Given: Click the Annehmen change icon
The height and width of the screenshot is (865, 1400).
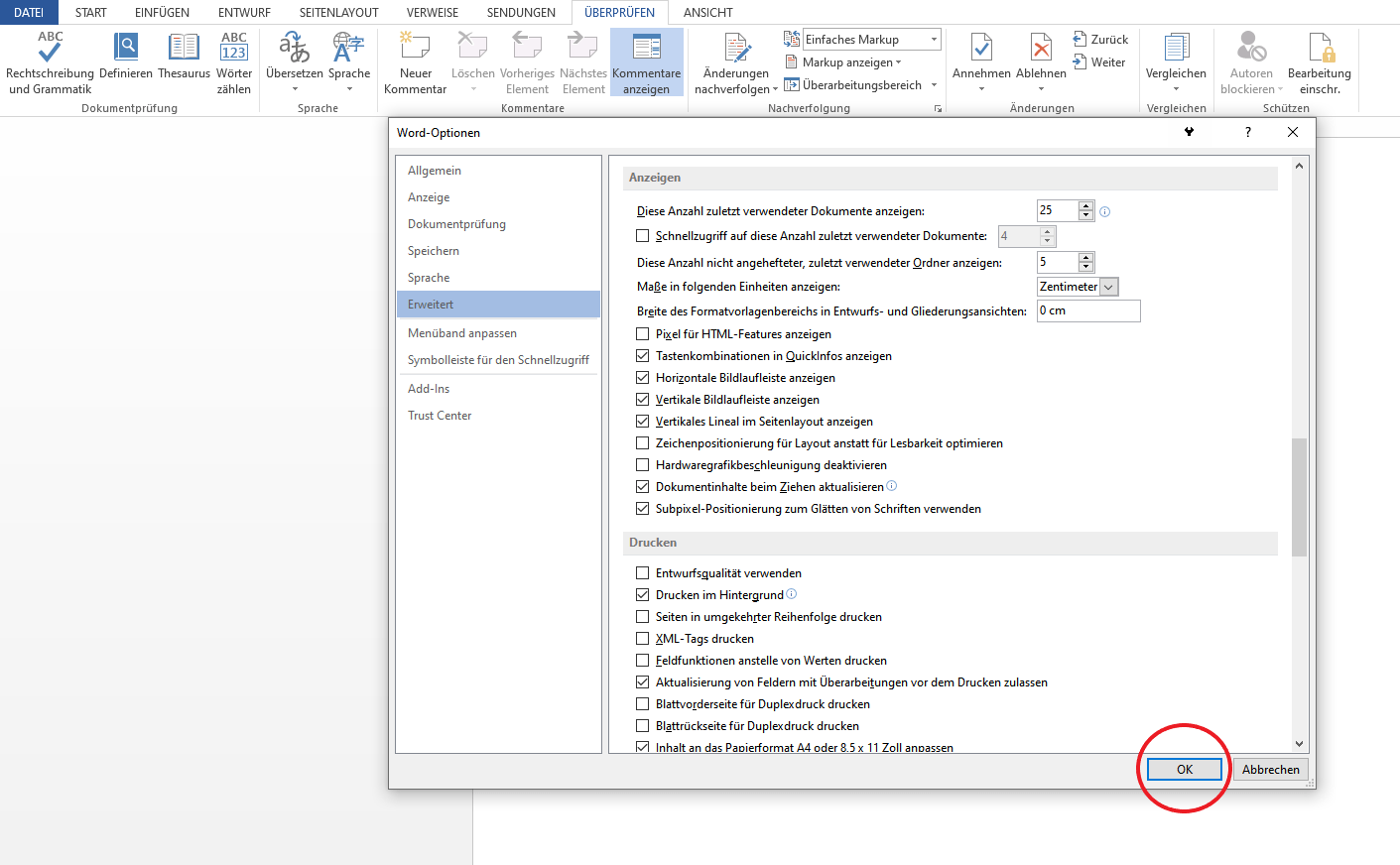Looking at the screenshot, I should click(x=981, y=50).
